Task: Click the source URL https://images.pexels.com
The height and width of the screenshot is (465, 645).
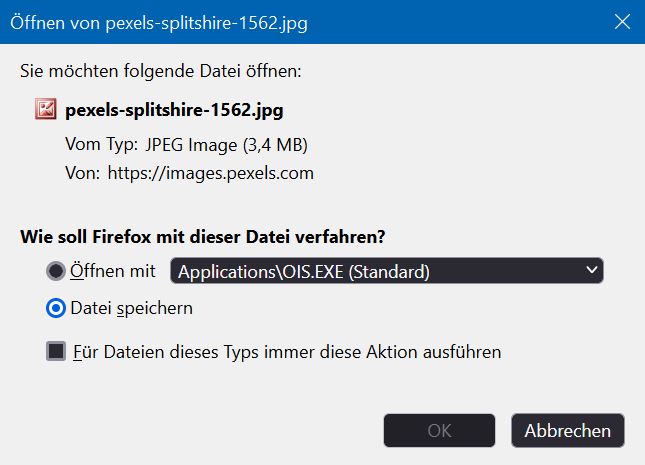Action: (209, 173)
